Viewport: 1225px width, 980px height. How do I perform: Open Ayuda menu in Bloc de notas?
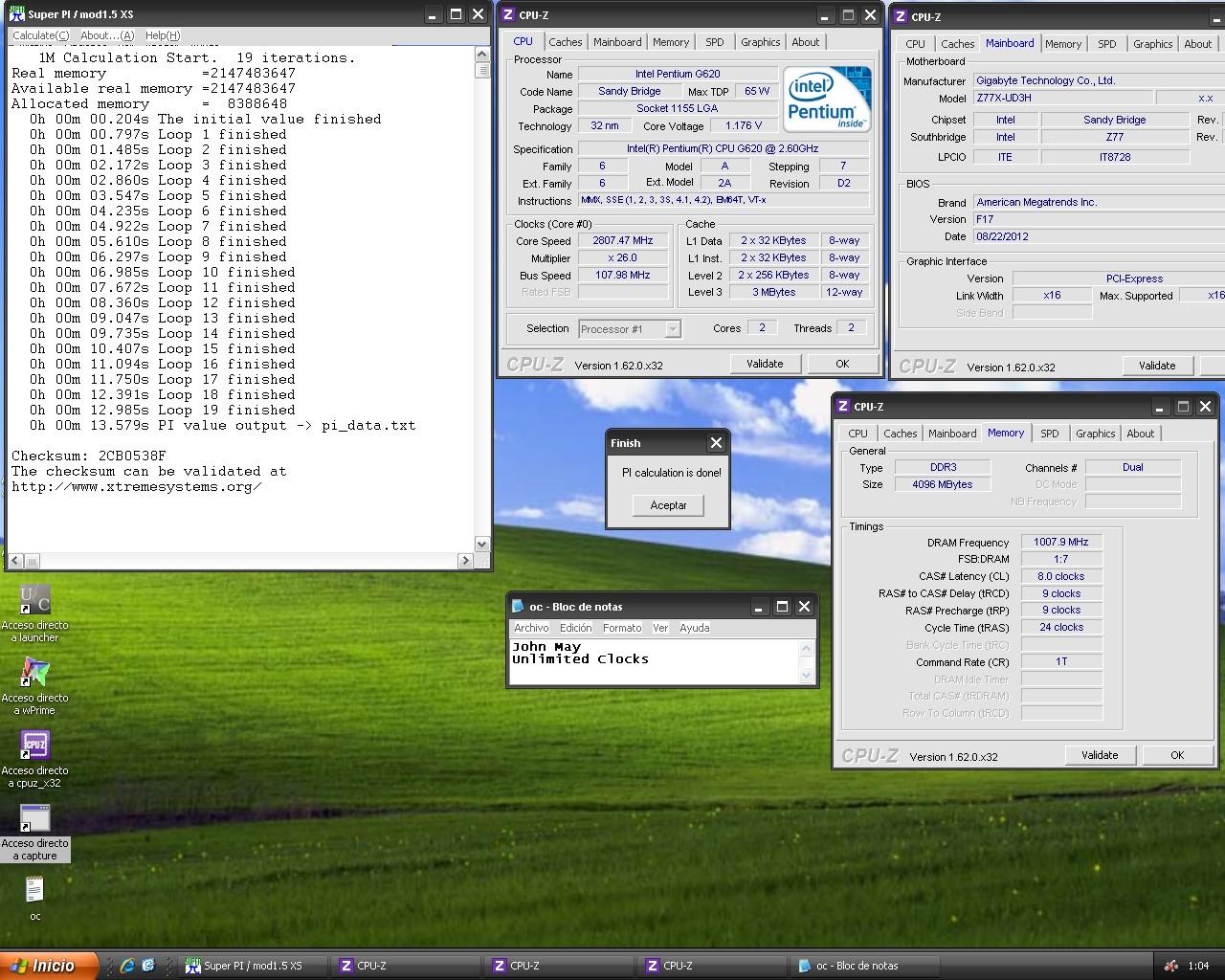point(695,628)
